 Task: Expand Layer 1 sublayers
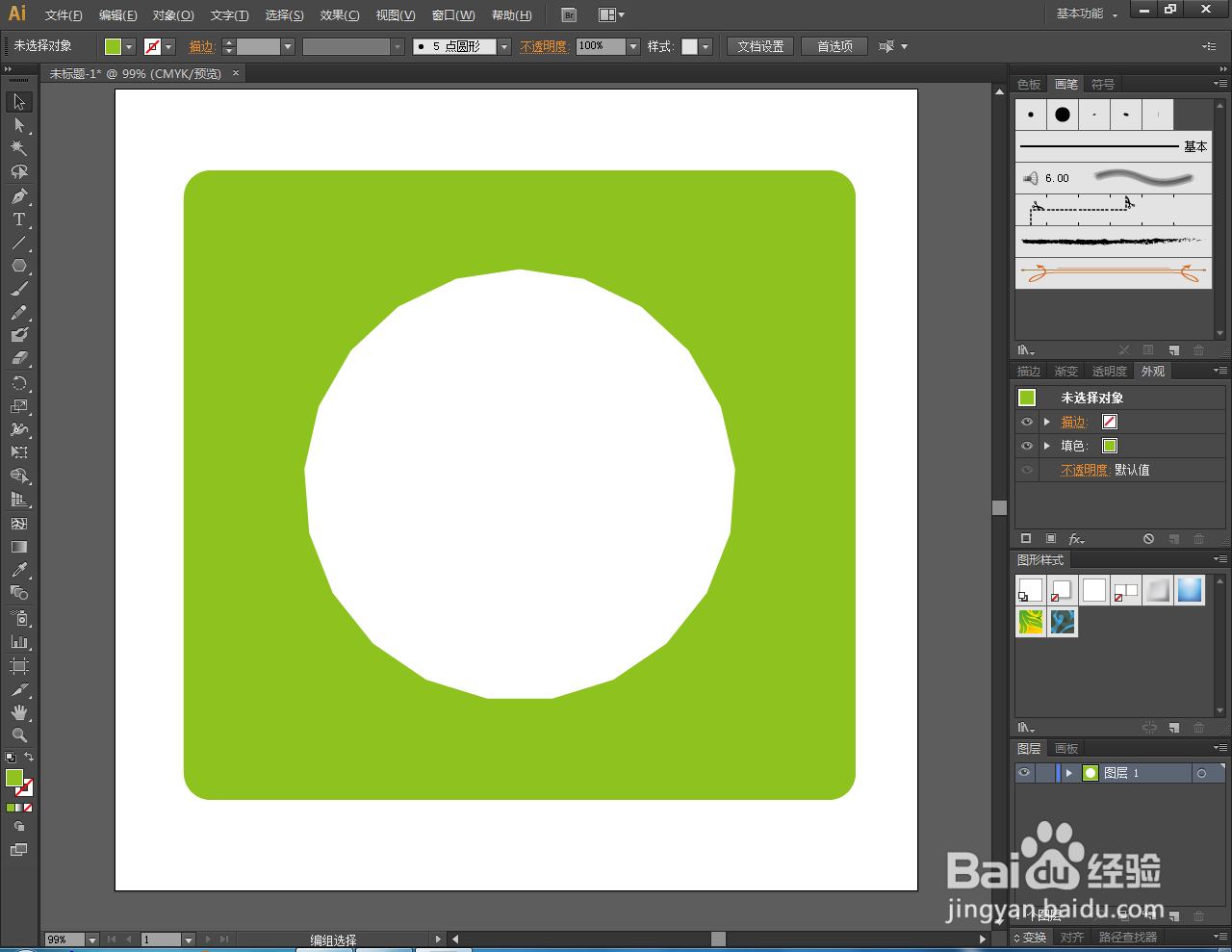1068,773
